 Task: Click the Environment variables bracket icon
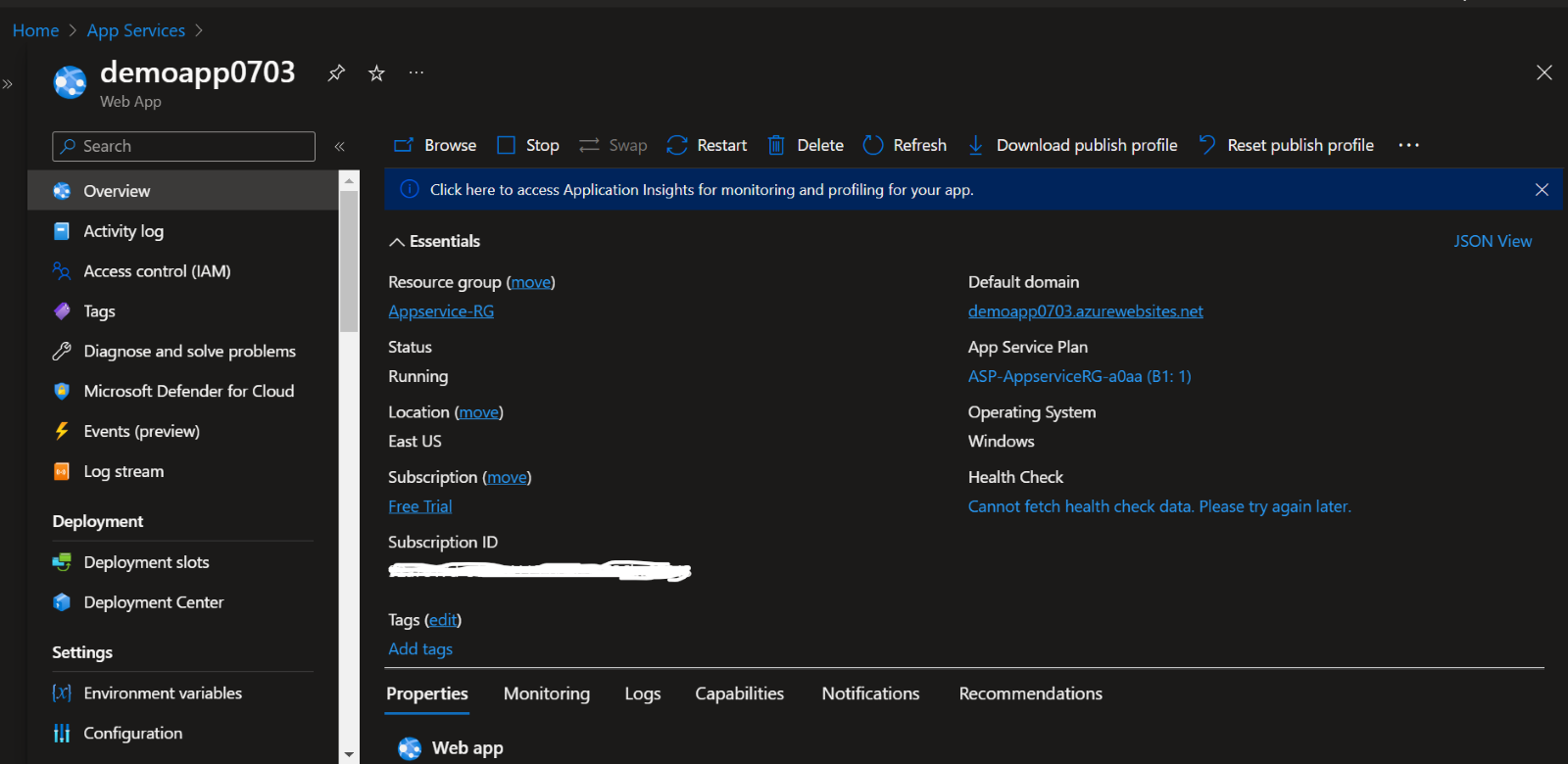tap(62, 693)
